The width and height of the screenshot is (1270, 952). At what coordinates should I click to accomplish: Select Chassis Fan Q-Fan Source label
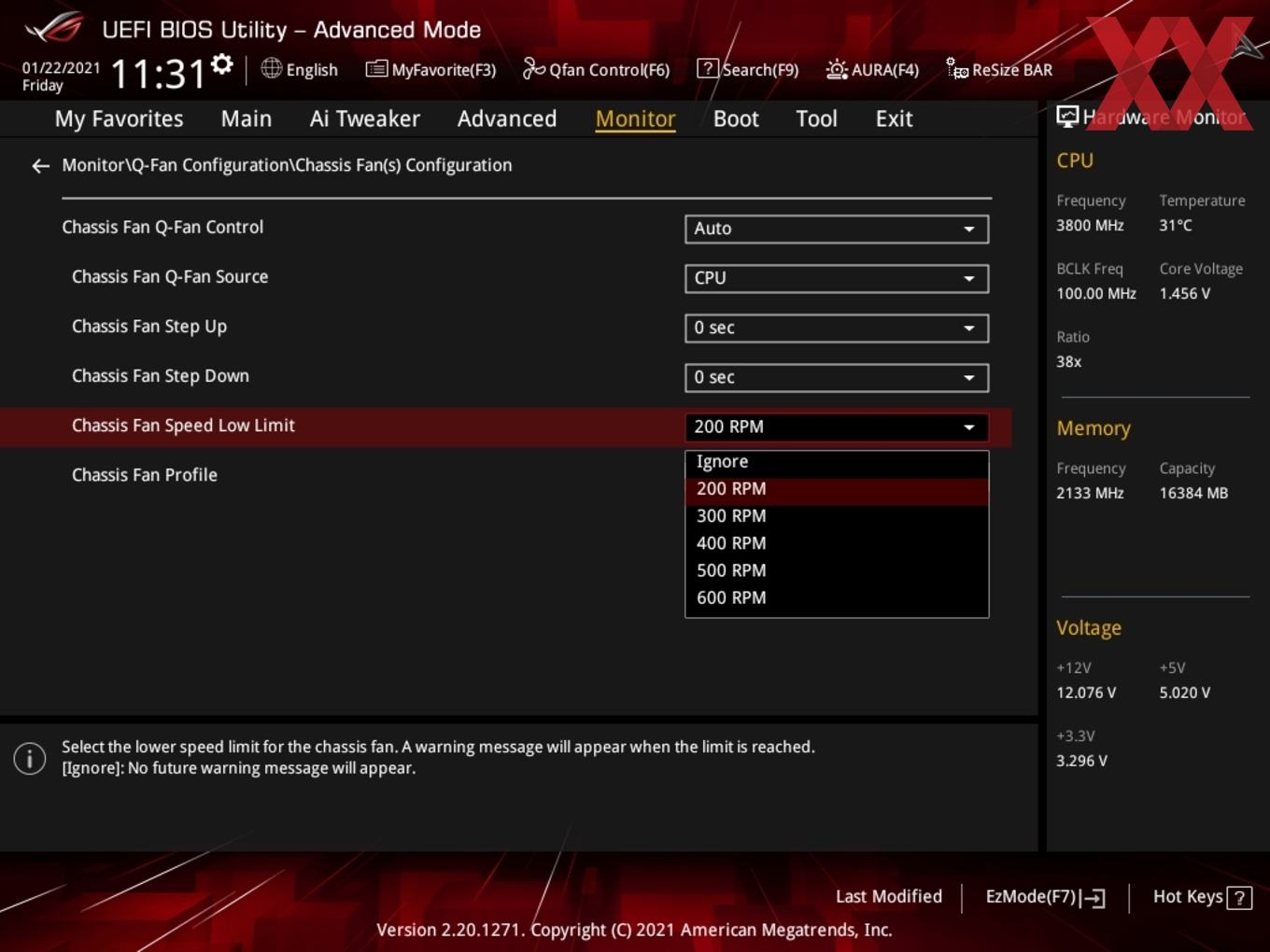pos(170,276)
